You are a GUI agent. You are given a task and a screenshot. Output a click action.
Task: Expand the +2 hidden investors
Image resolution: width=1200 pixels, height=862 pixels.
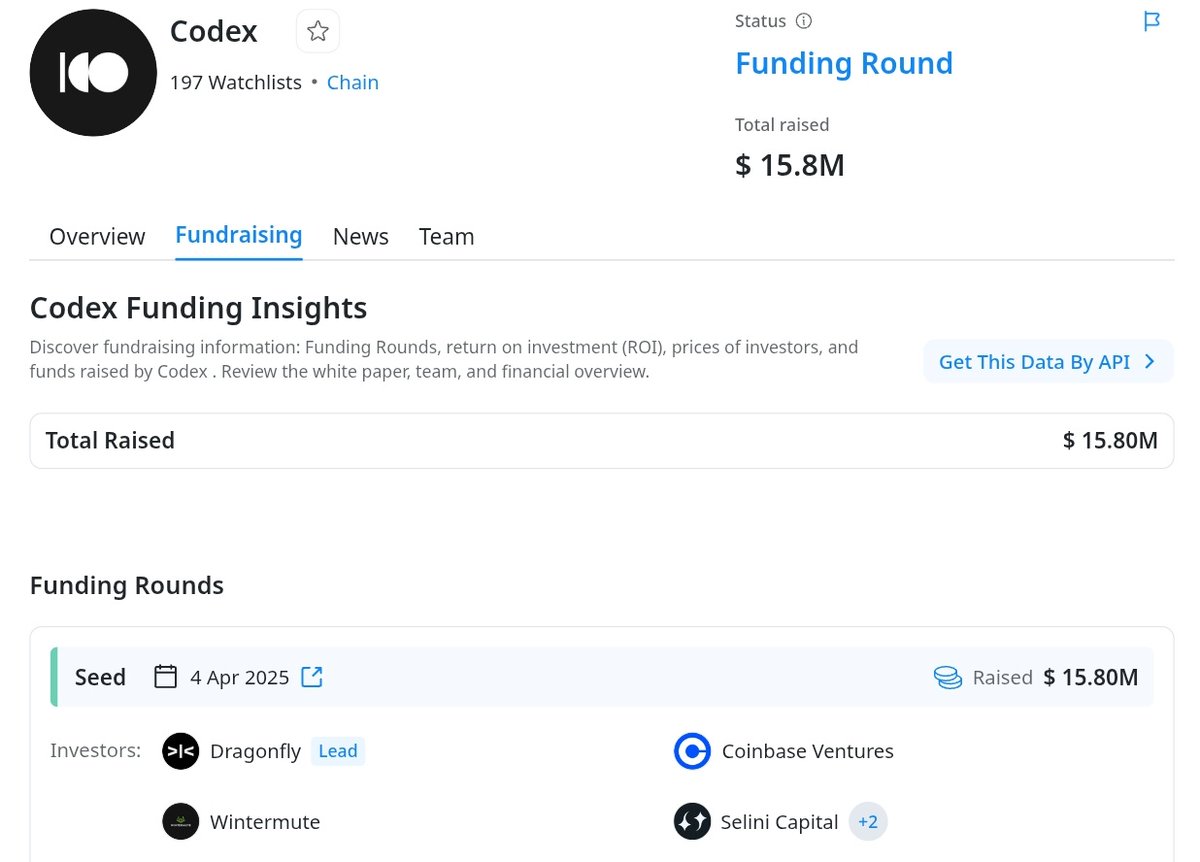pos(868,821)
